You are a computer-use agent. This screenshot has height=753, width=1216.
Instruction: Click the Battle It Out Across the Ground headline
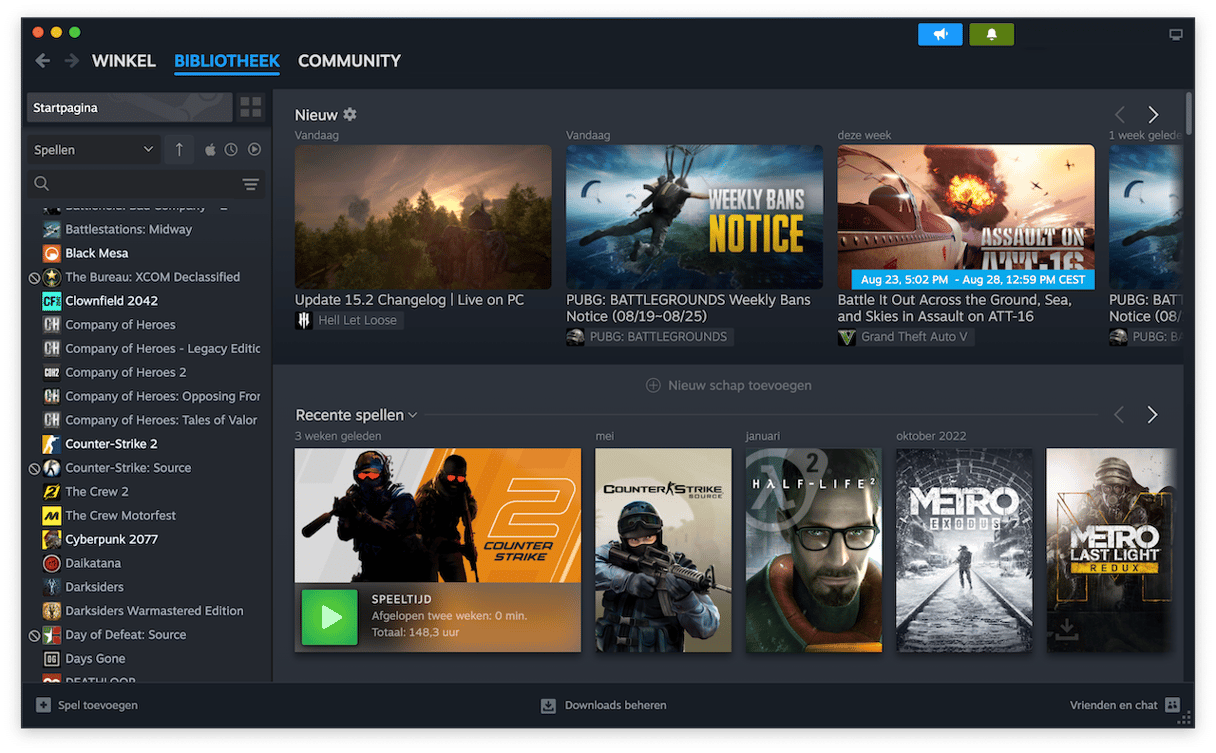(x=955, y=308)
